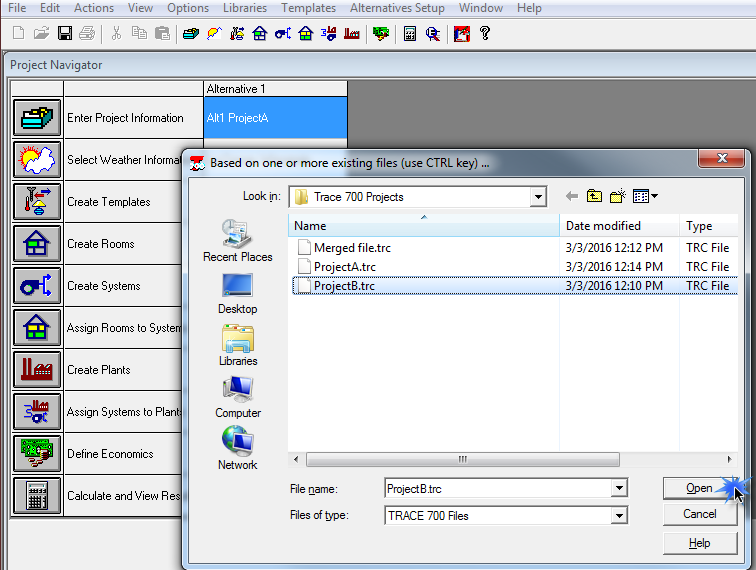Screen dimensions: 756x570
Task: Click the Create Systems toolbar icon
Action: click(x=283, y=34)
